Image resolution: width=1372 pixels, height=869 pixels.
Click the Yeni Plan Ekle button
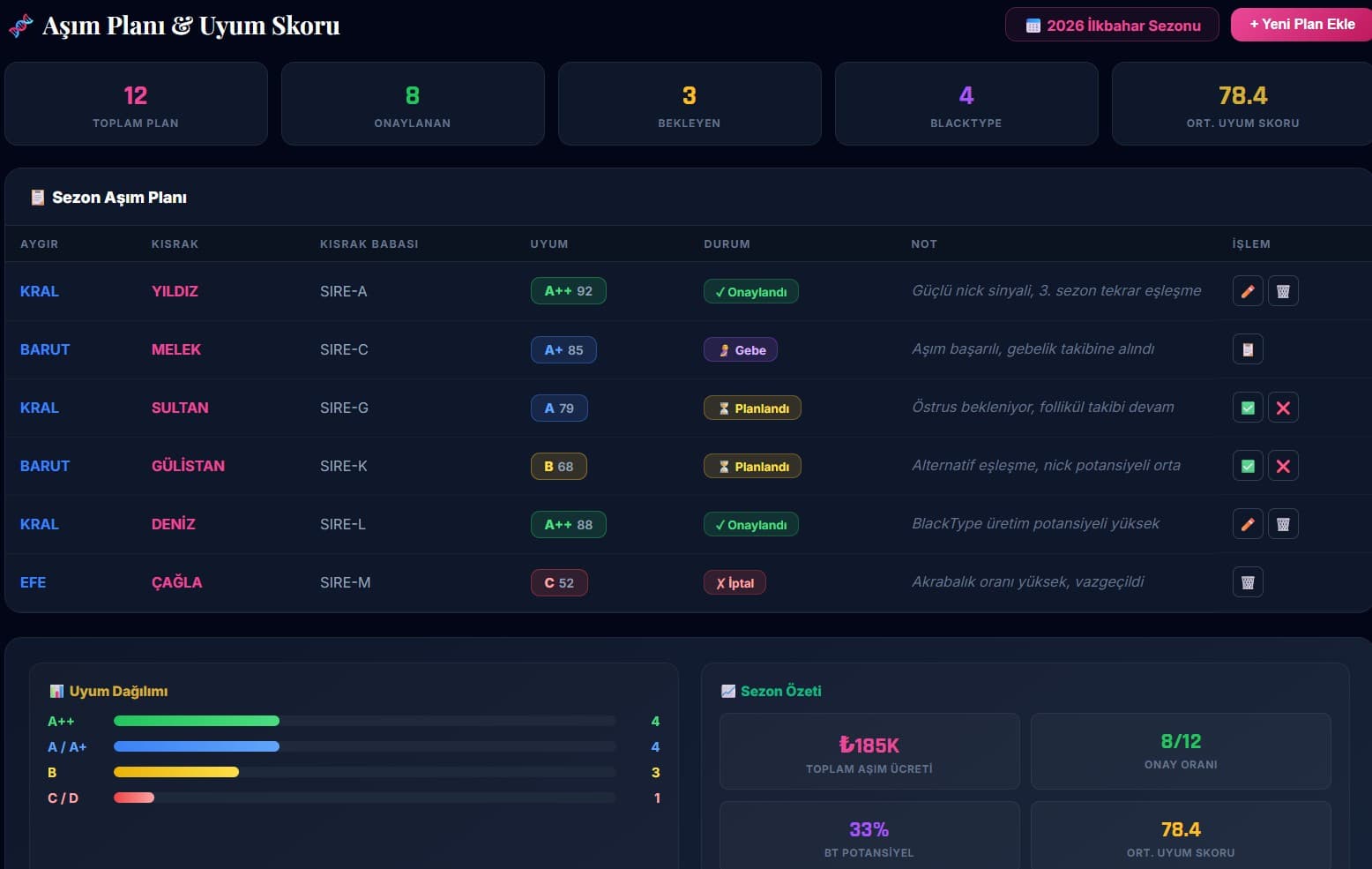(1301, 25)
